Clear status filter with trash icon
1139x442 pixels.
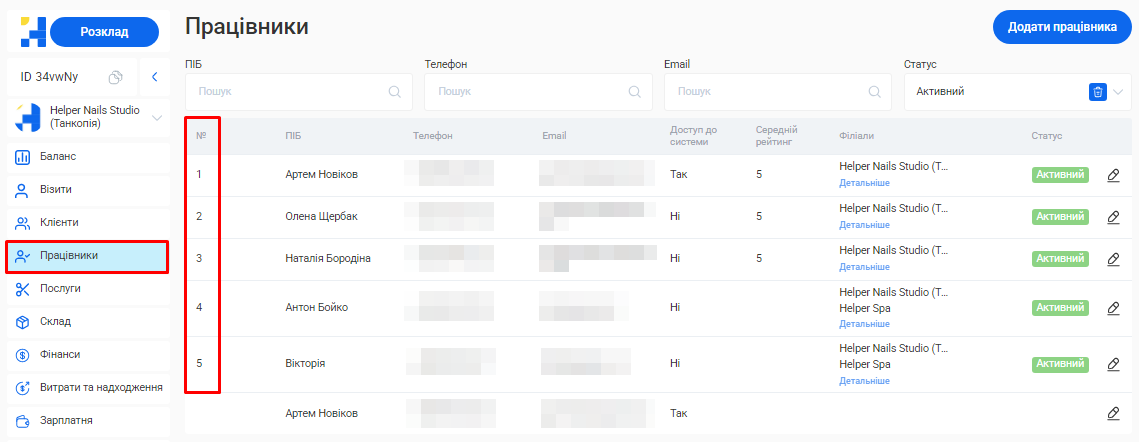click(x=1097, y=92)
